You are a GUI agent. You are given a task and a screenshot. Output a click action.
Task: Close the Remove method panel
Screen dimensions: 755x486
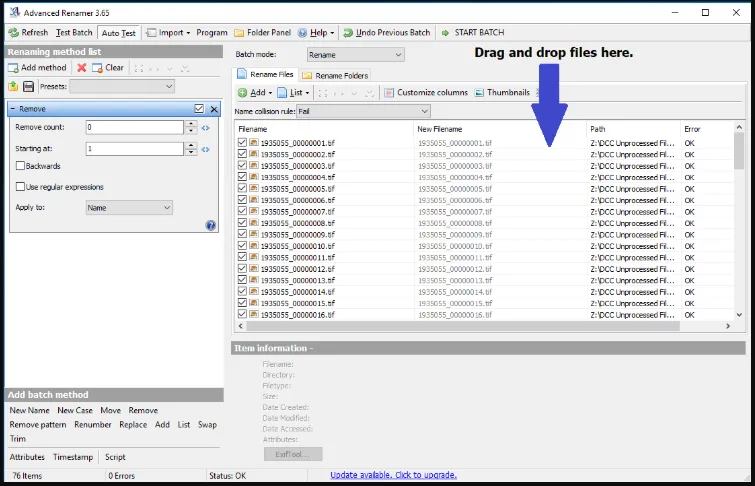click(214, 109)
